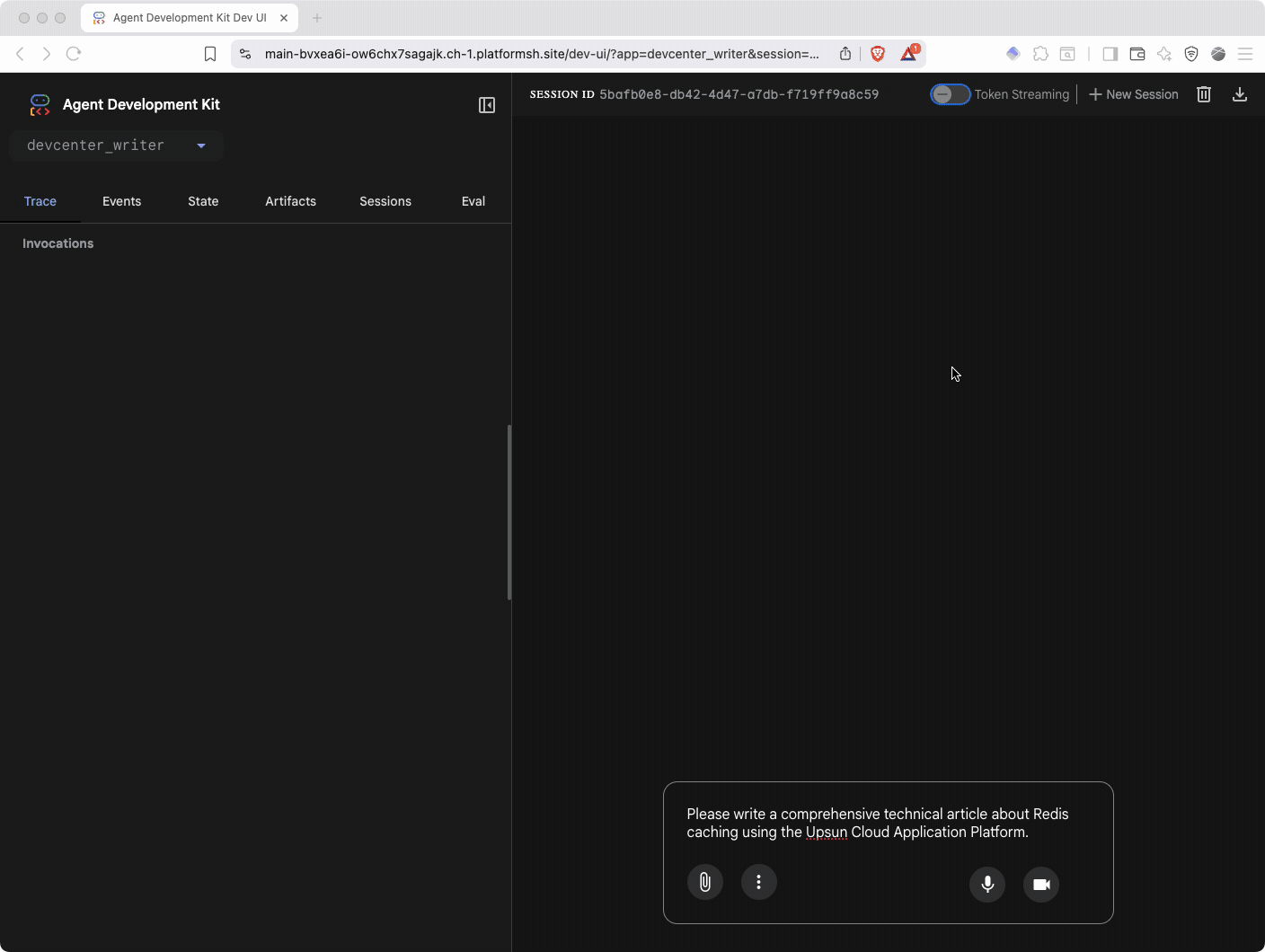Reload the page with the refresh icon
Screen dimensions: 1265x952
[74, 54]
